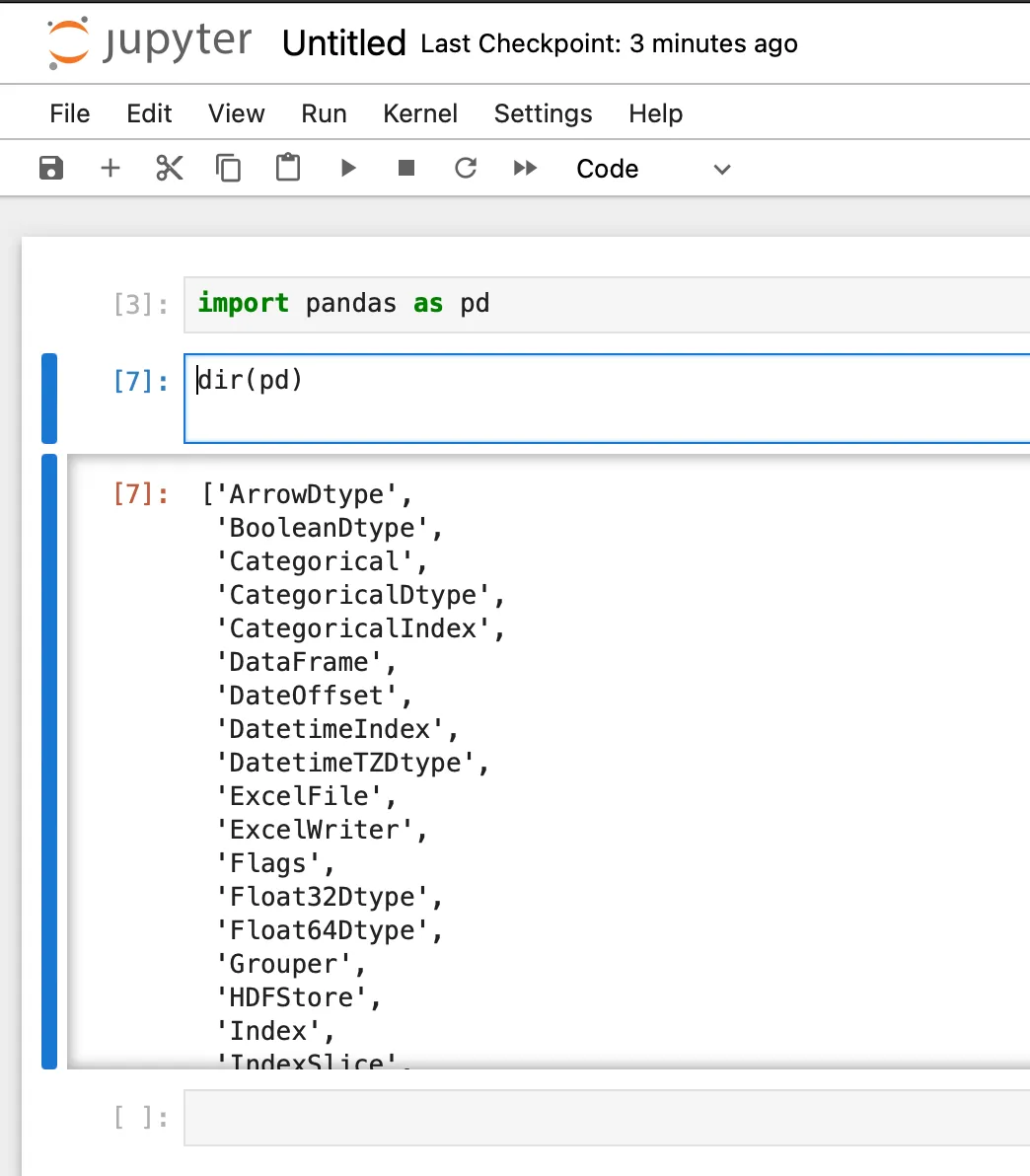The height and width of the screenshot is (1176, 1030).
Task: Open the Settings menu
Action: pyautogui.click(x=543, y=113)
